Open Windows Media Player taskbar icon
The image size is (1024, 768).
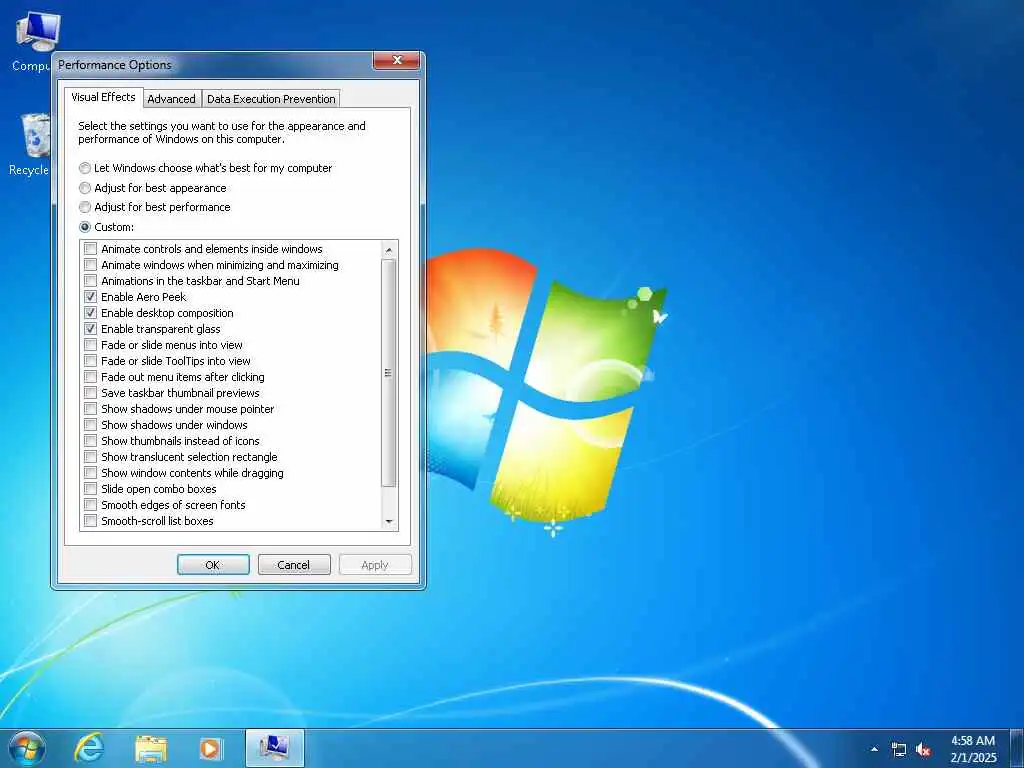click(211, 749)
